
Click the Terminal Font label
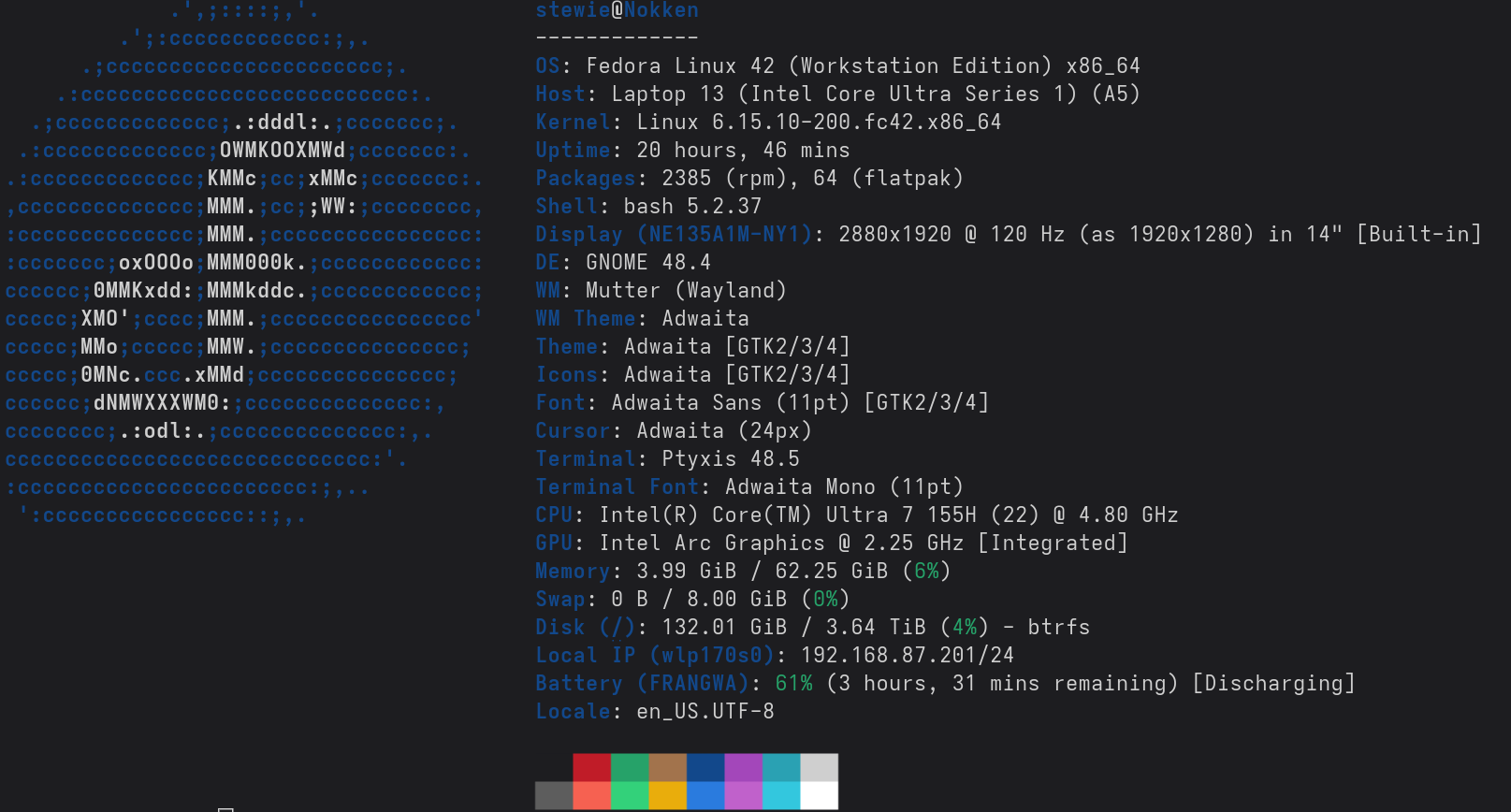617,487
